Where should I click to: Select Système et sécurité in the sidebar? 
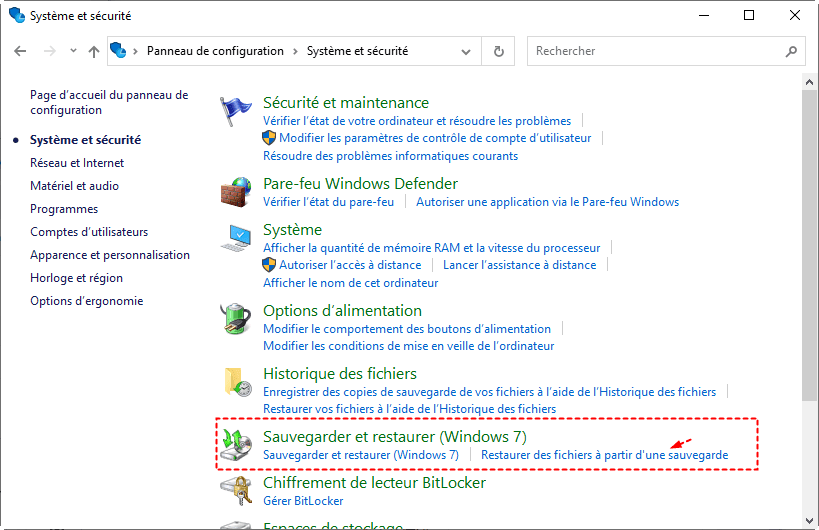86,139
